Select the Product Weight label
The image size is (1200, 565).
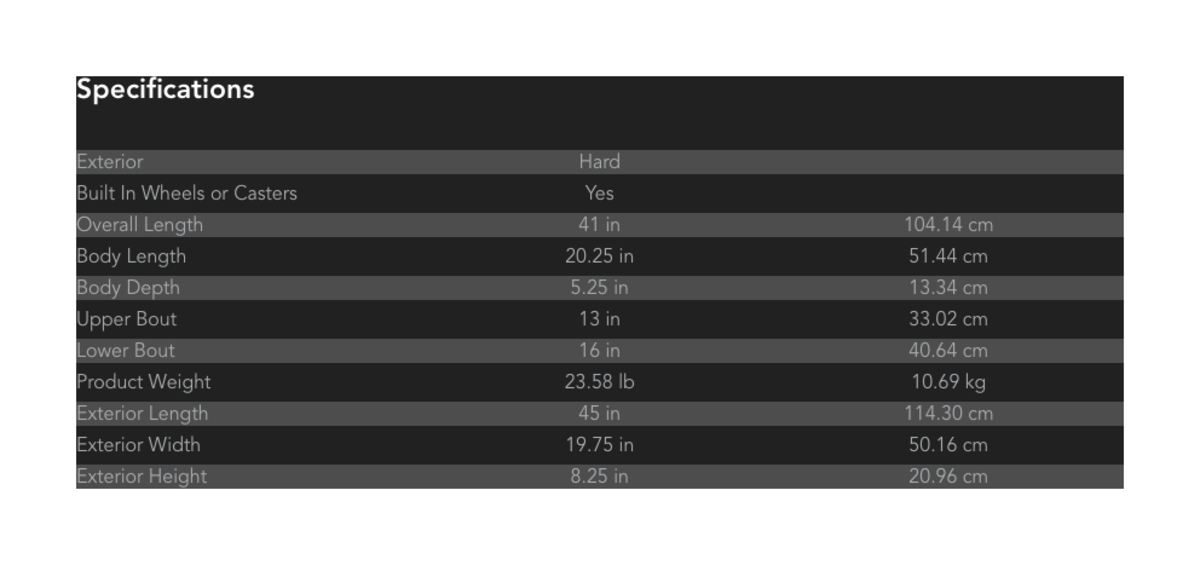pos(143,382)
